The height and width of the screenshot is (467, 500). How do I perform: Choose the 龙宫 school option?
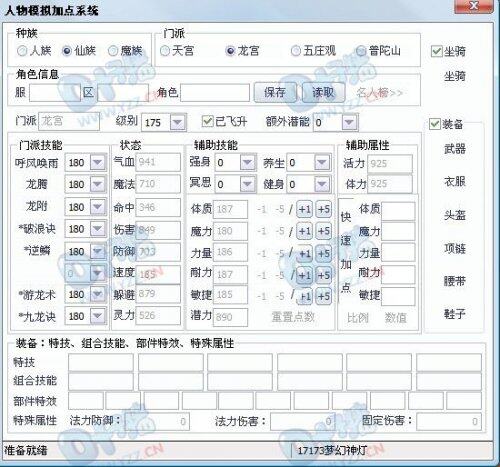pyautogui.click(x=230, y=51)
